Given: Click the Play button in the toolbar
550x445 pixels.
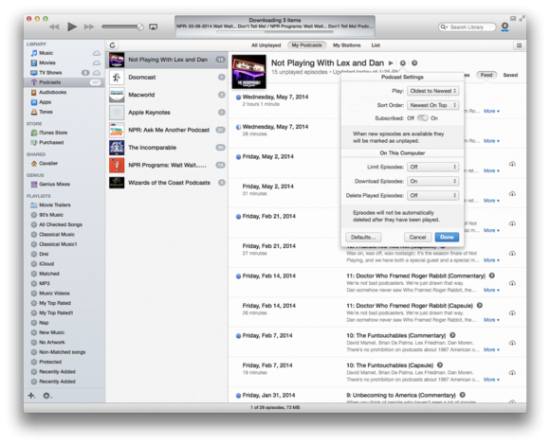Looking at the screenshot, I should 72,27.
